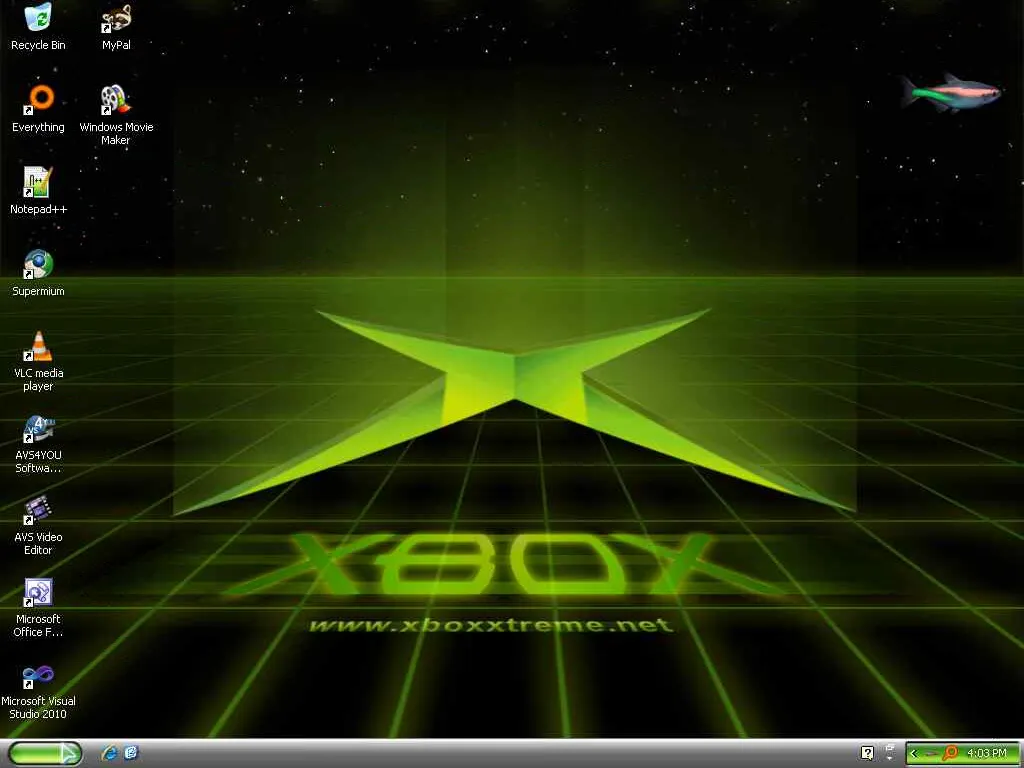Click the floating neon fish on the desktop
1024x768 pixels.
pyautogui.click(x=951, y=93)
